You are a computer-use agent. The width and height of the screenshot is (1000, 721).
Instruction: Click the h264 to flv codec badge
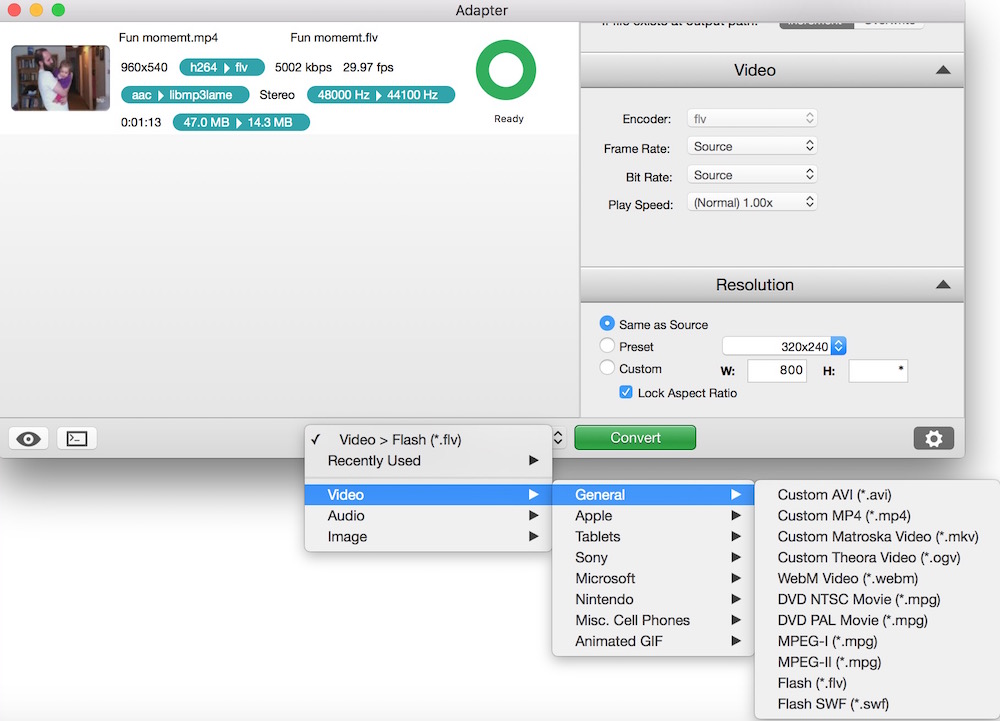222,68
